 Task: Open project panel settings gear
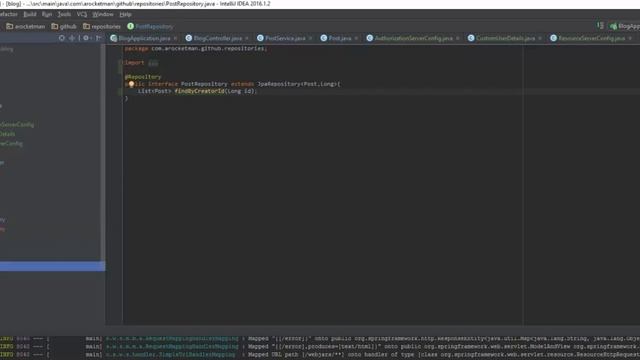click(86, 38)
